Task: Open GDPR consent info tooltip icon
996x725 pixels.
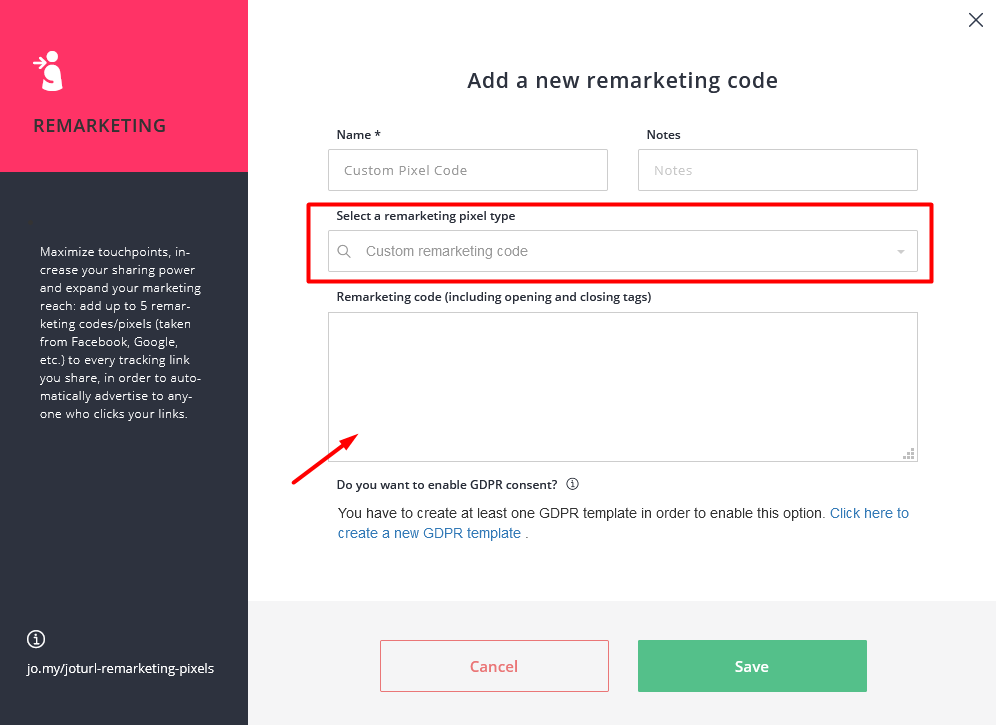Action: click(572, 484)
